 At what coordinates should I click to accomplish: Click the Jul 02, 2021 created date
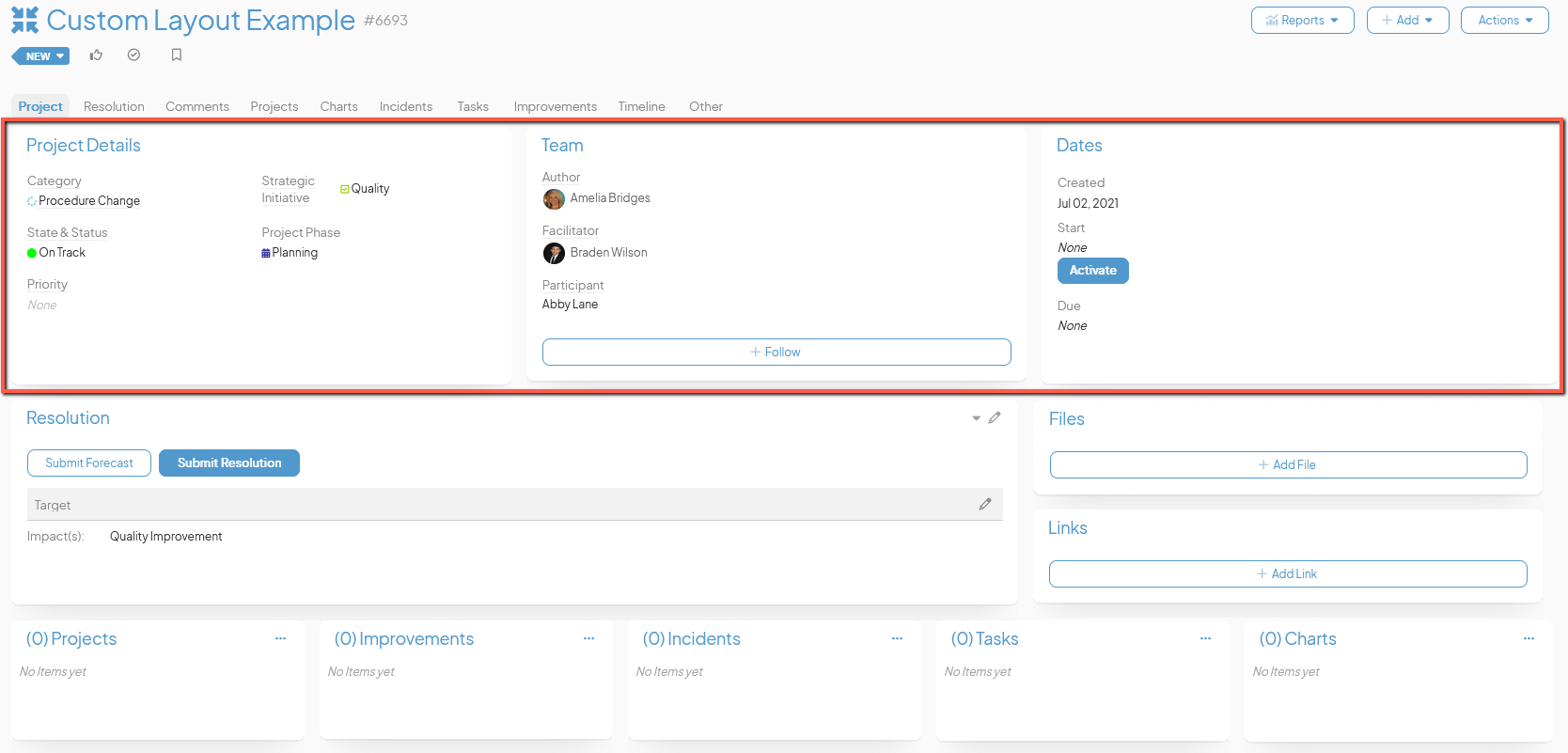1088,204
